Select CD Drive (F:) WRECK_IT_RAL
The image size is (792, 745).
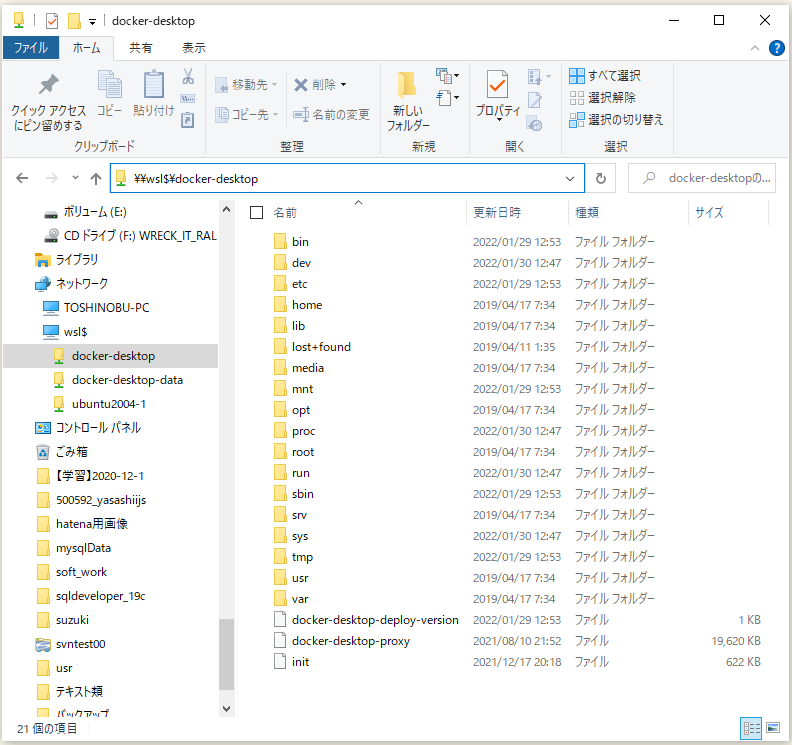(130, 236)
